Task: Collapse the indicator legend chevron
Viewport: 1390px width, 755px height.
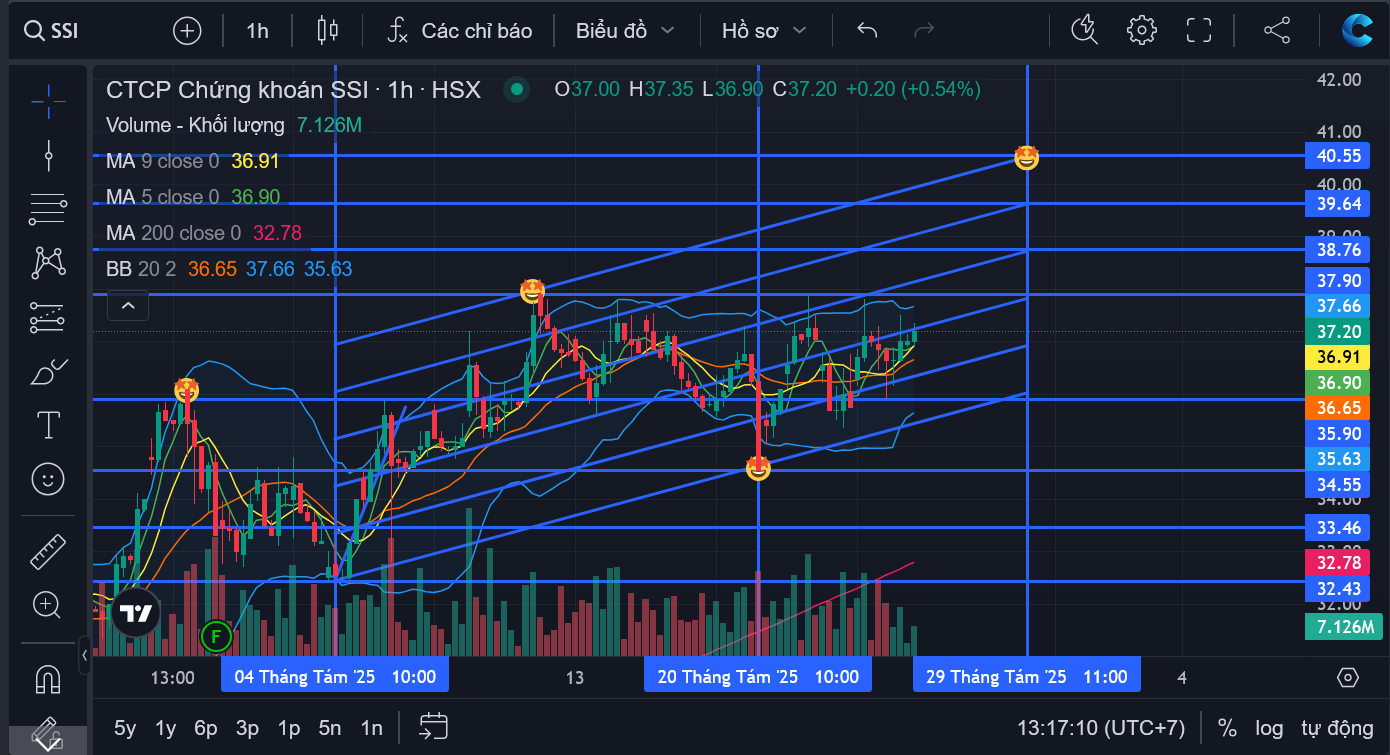Action: point(127,306)
